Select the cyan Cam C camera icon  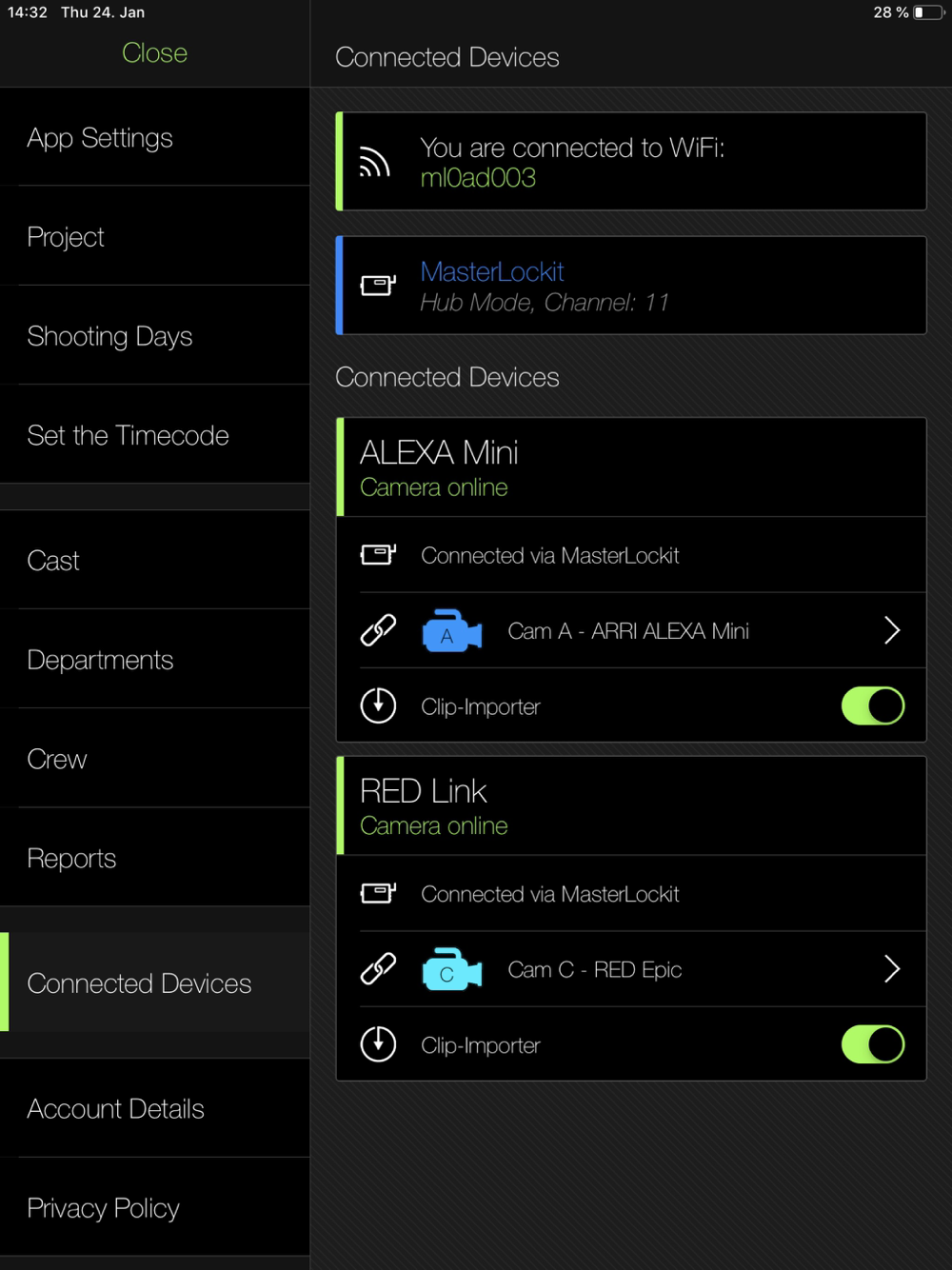click(x=451, y=969)
